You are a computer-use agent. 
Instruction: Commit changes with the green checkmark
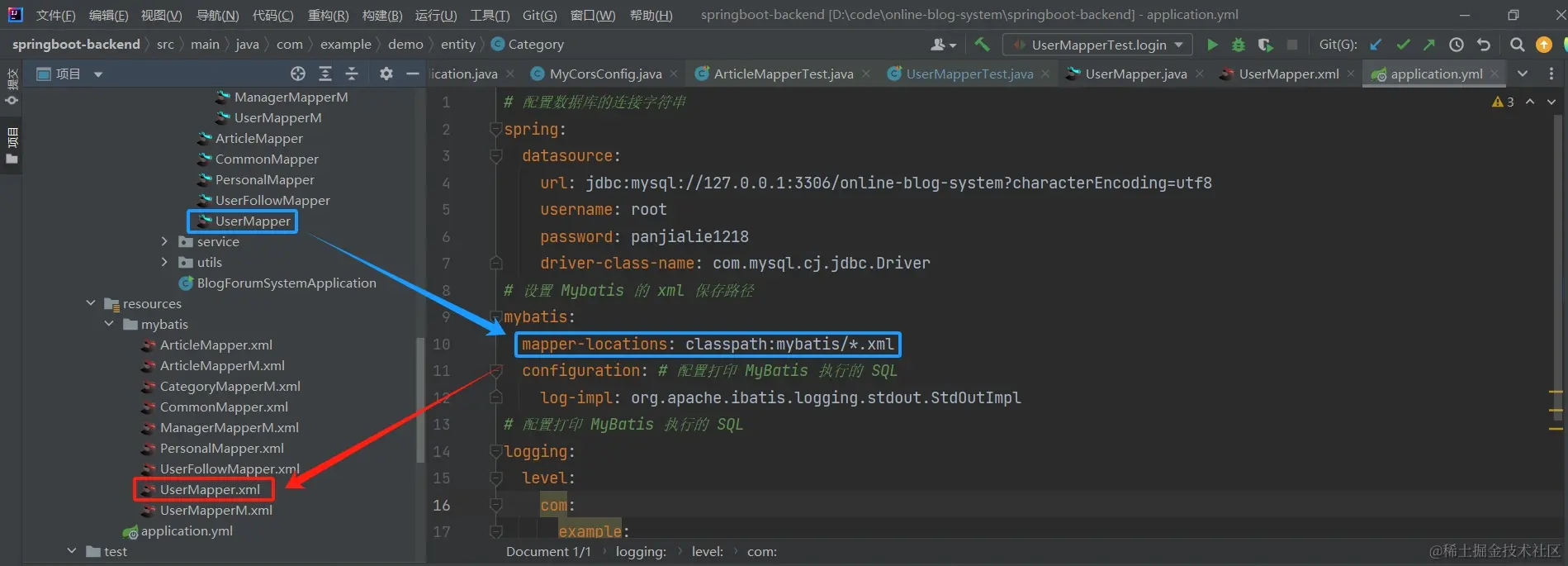coord(1403,45)
